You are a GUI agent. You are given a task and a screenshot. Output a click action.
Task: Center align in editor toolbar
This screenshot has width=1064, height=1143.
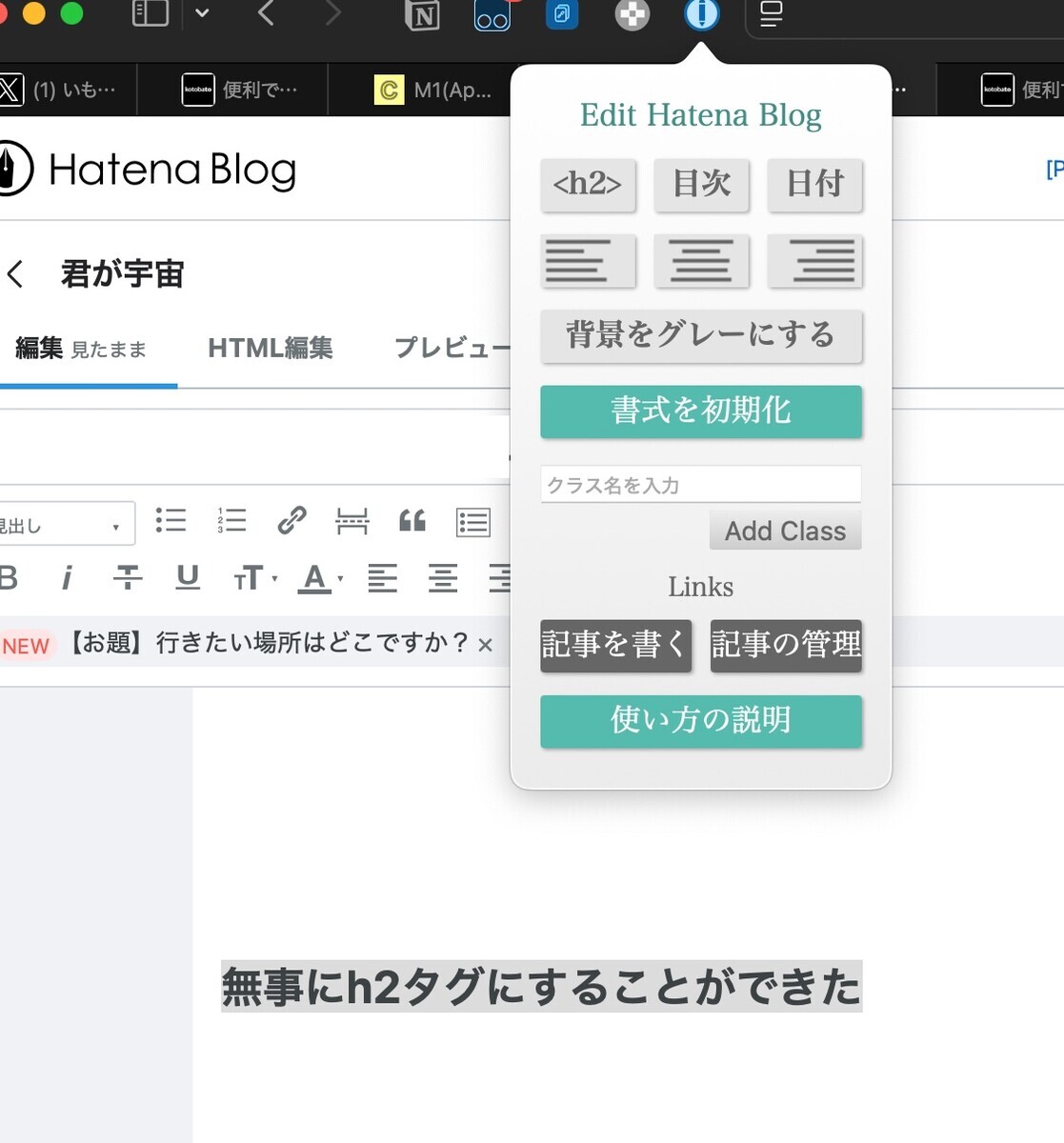click(x=442, y=578)
